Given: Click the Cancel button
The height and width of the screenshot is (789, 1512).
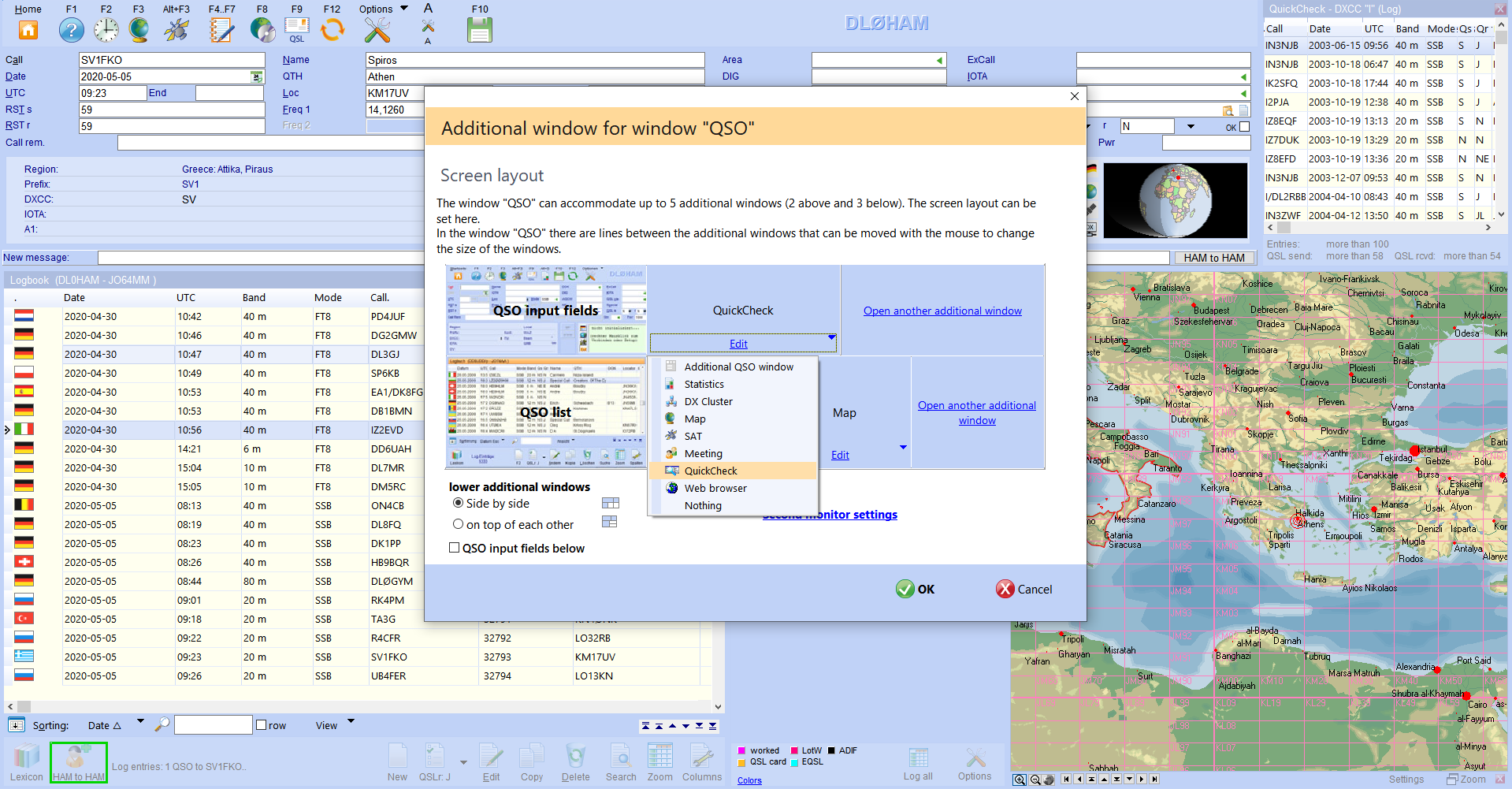Looking at the screenshot, I should [1023, 589].
